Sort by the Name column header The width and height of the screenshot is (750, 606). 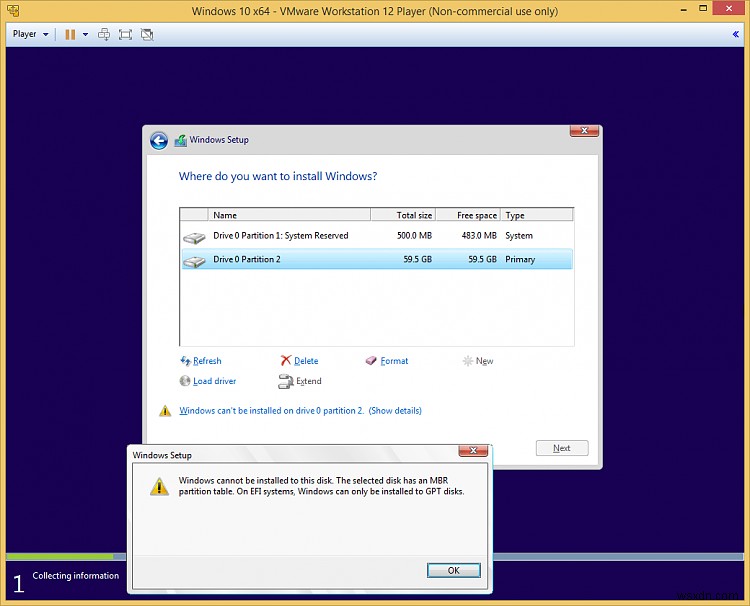tap(289, 215)
